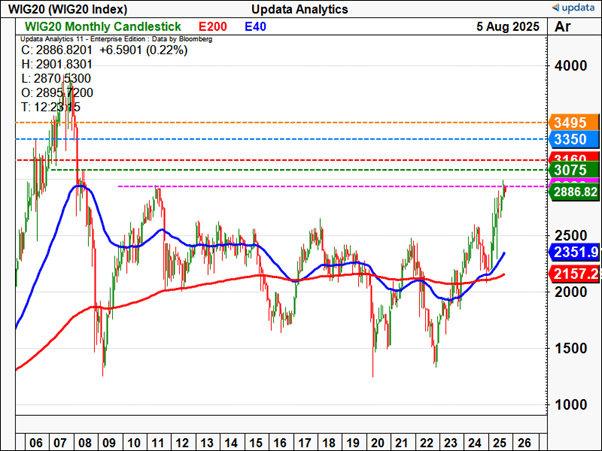Select the E40 moving average legend

click(x=255, y=26)
